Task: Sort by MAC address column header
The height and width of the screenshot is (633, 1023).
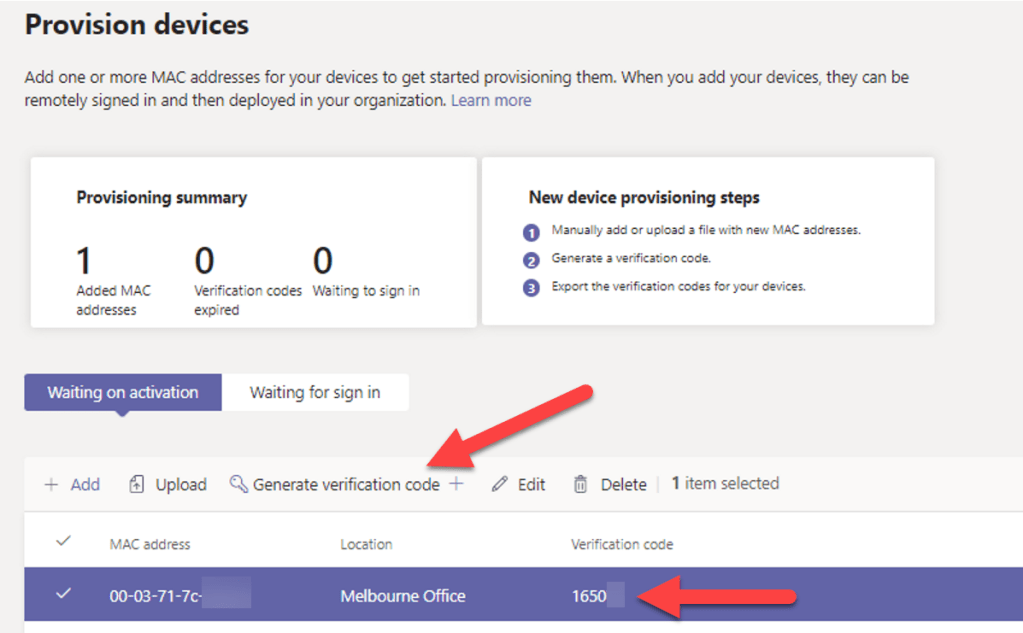Action: point(150,544)
